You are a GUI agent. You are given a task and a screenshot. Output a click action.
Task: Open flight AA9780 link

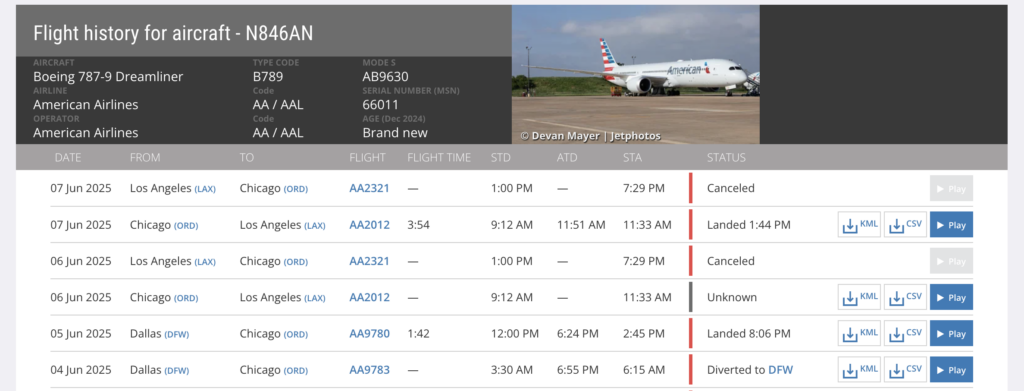tap(369, 334)
